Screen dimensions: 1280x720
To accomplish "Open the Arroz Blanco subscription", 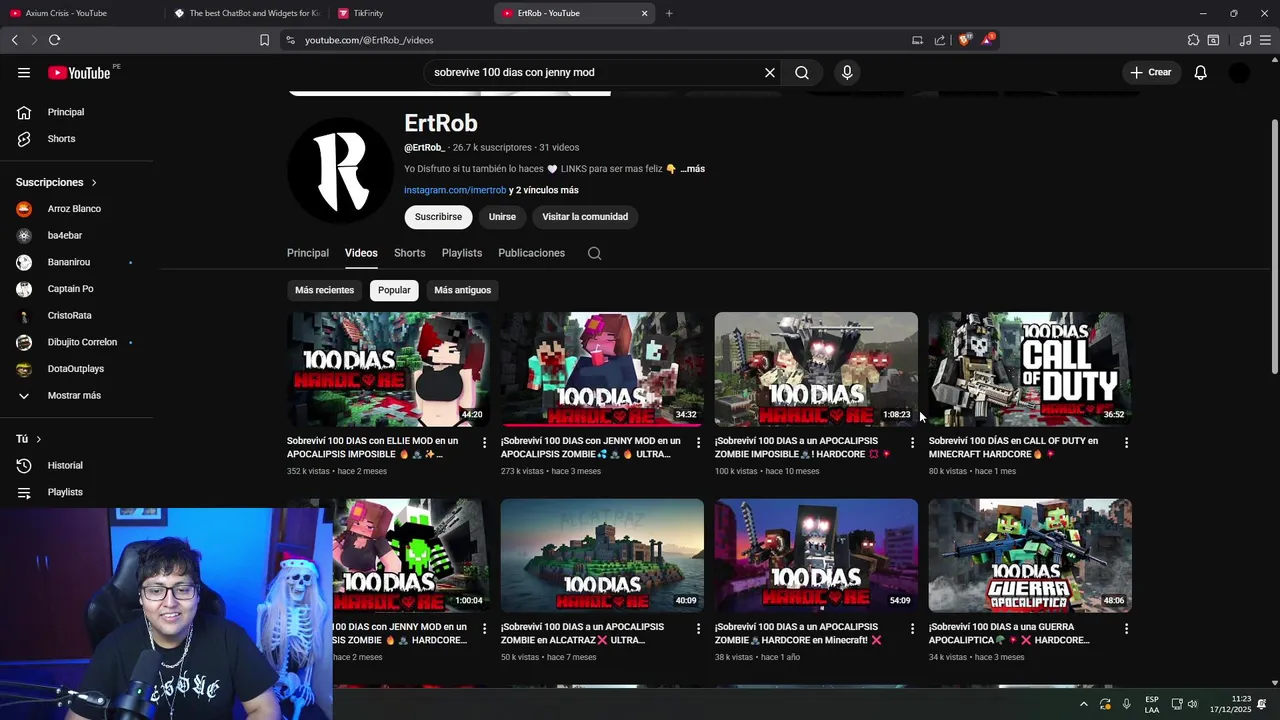I will point(76,209).
